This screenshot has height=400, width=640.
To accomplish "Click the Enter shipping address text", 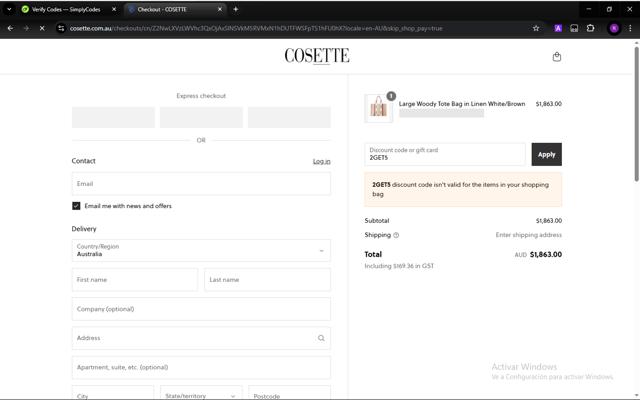I will [x=529, y=235].
